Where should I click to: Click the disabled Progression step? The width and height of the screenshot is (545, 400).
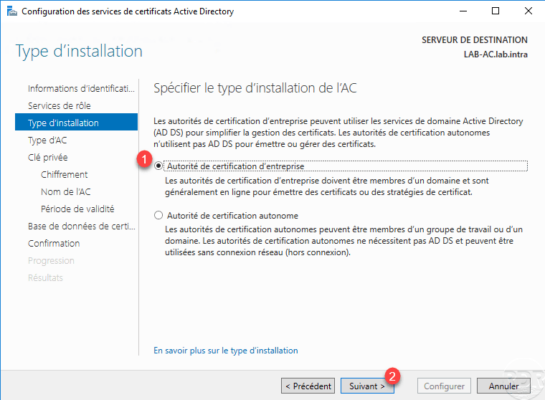(x=51, y=261)
